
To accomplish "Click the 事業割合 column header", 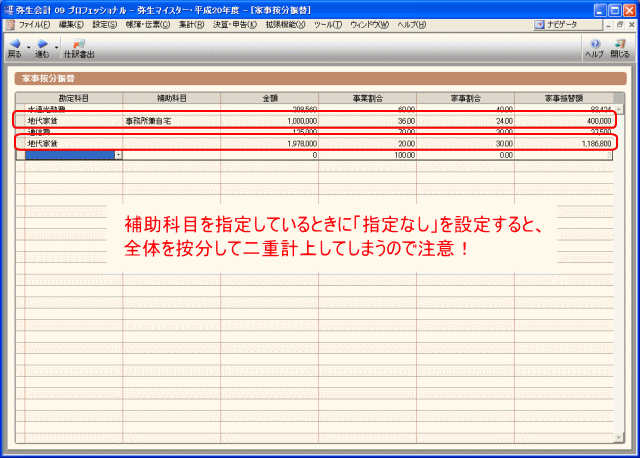I will [x=367, y=98].
